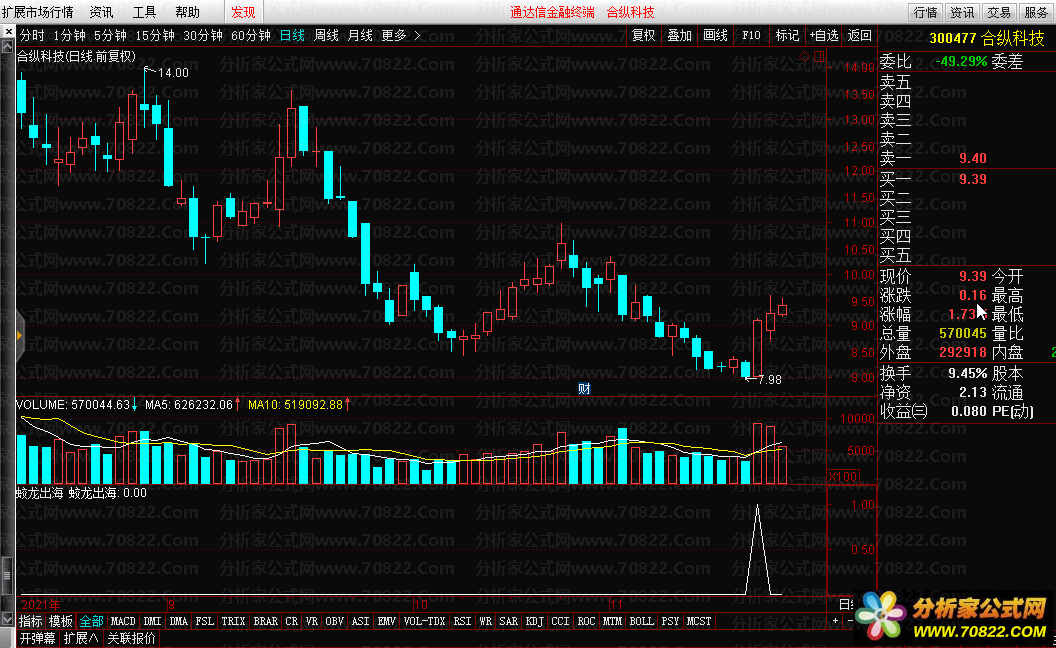Image resolution: width=1056 pixels, height=648 pixels.
Task: Switch the indicator to ASI
Action: click(360, 621)
